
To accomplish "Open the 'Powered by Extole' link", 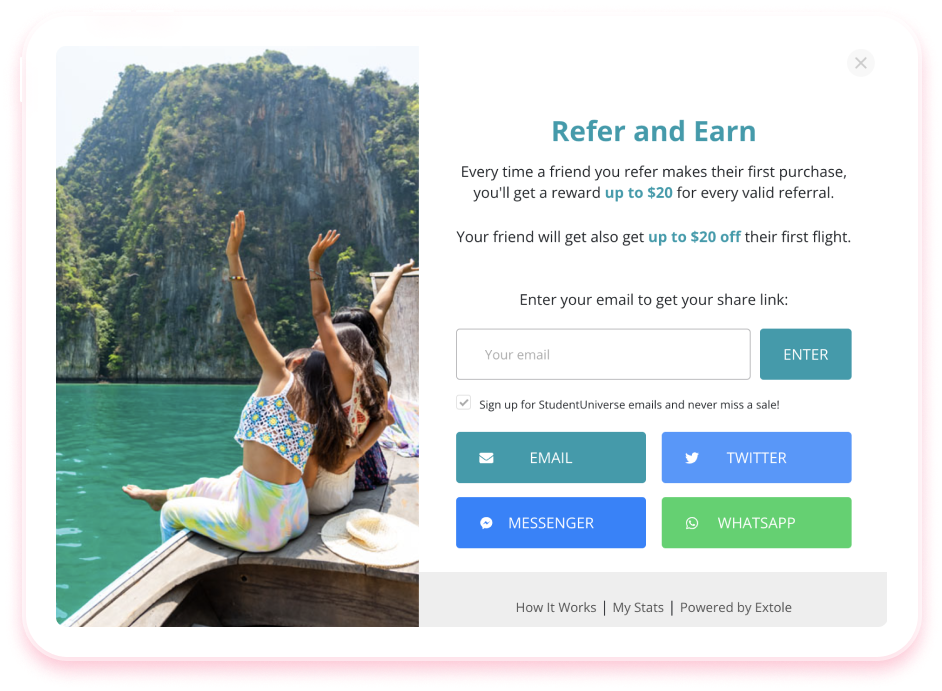I will [x=735, y=607].
